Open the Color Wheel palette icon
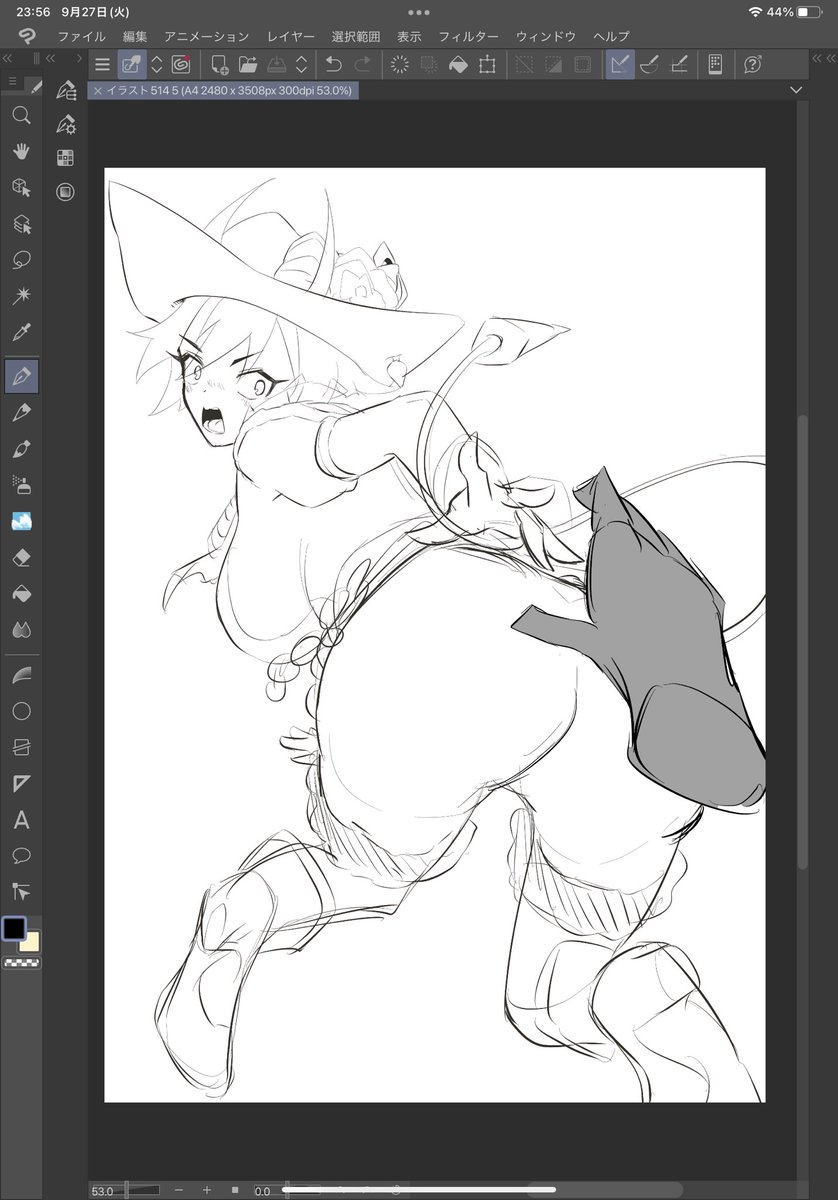This screenshot has width=838, height=1200. click(x=66, y=191)
